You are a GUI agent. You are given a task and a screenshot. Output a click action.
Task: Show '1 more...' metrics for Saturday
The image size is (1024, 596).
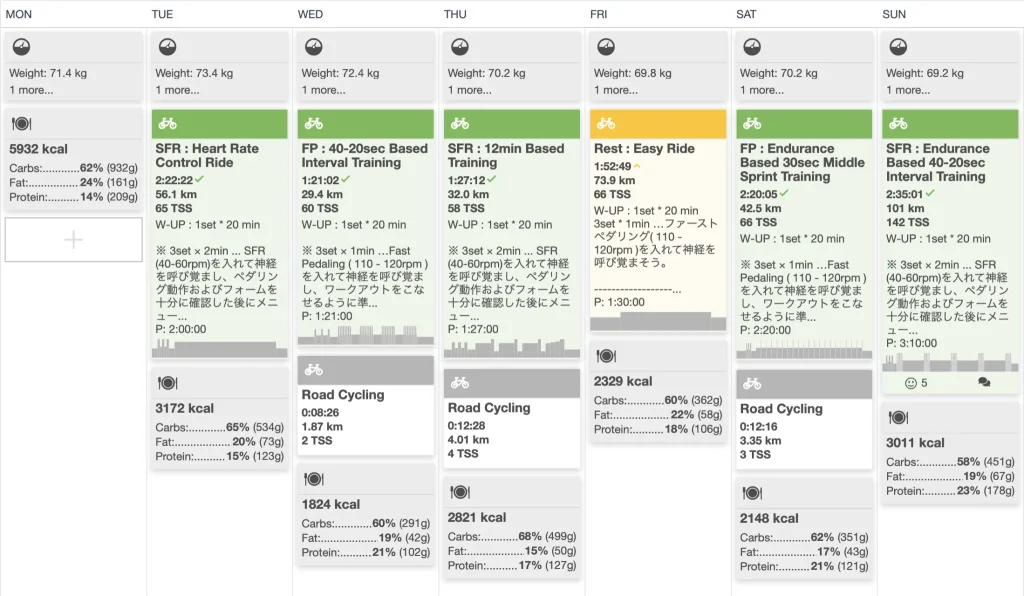pos(762,90)
